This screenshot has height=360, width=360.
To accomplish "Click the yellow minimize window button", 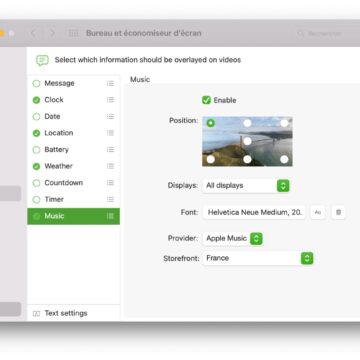I will click(x=1, y=33).
